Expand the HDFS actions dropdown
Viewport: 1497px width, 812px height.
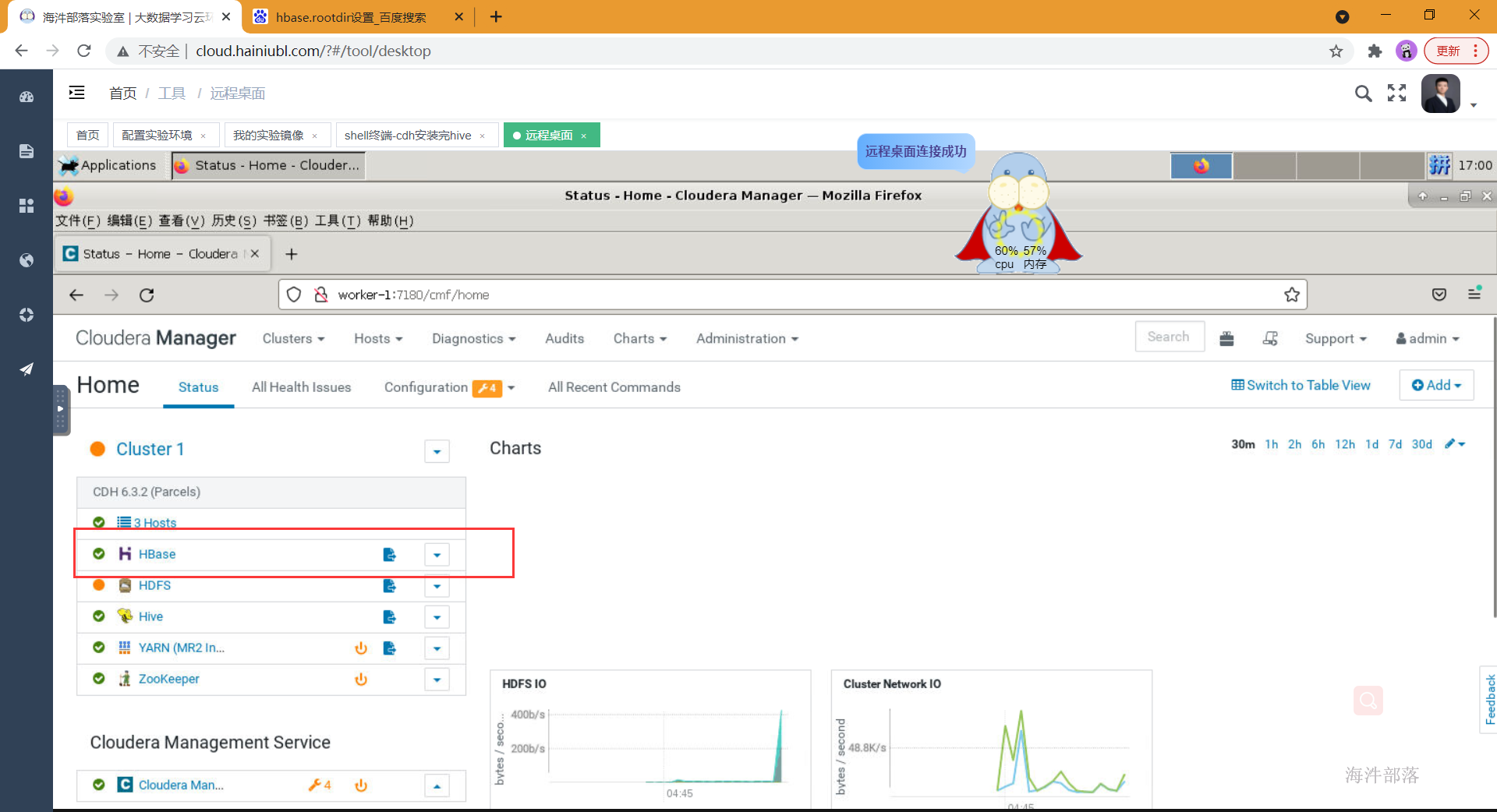pyautogui.click(x=437, y=586)
